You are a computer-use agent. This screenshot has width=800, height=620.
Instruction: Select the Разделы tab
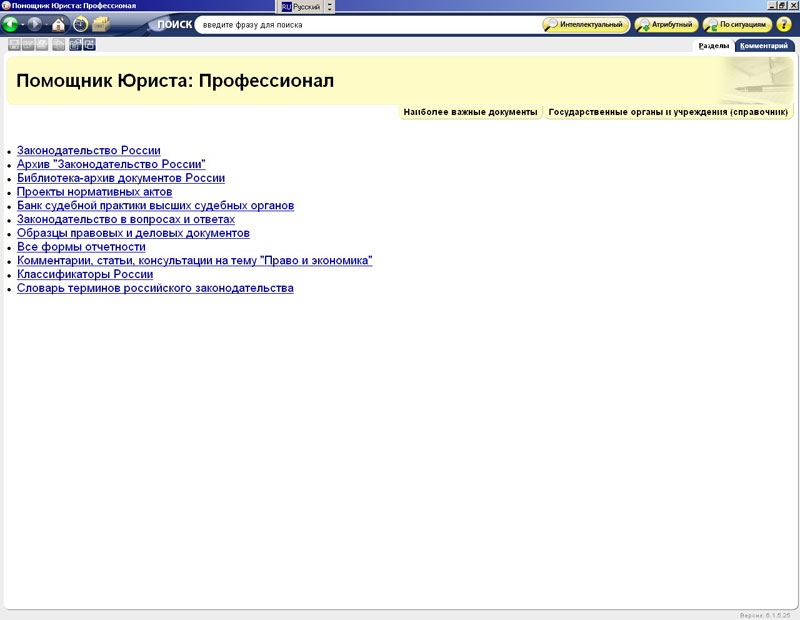(714, 45)
